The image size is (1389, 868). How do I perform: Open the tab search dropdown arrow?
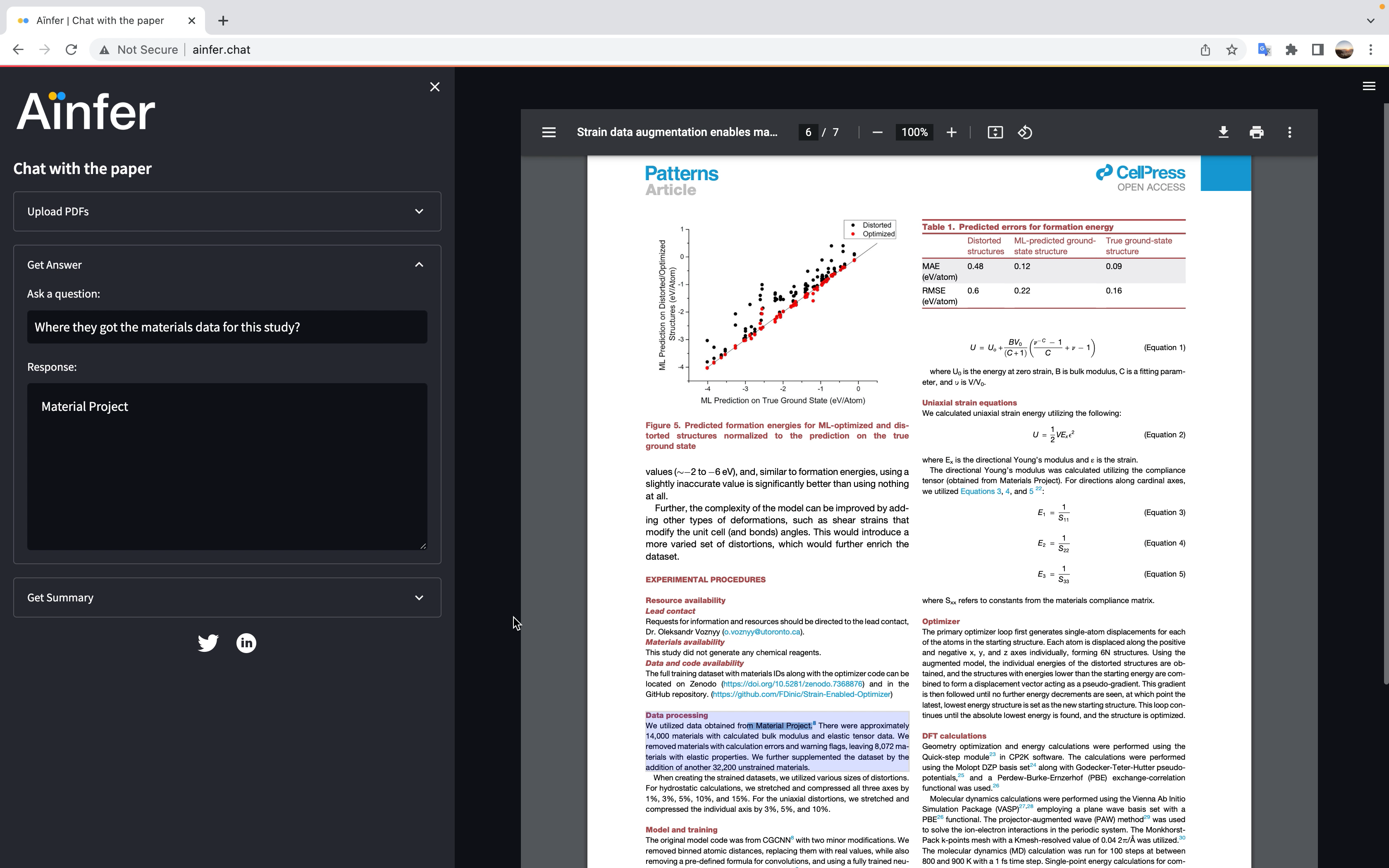click(1371, 21)
